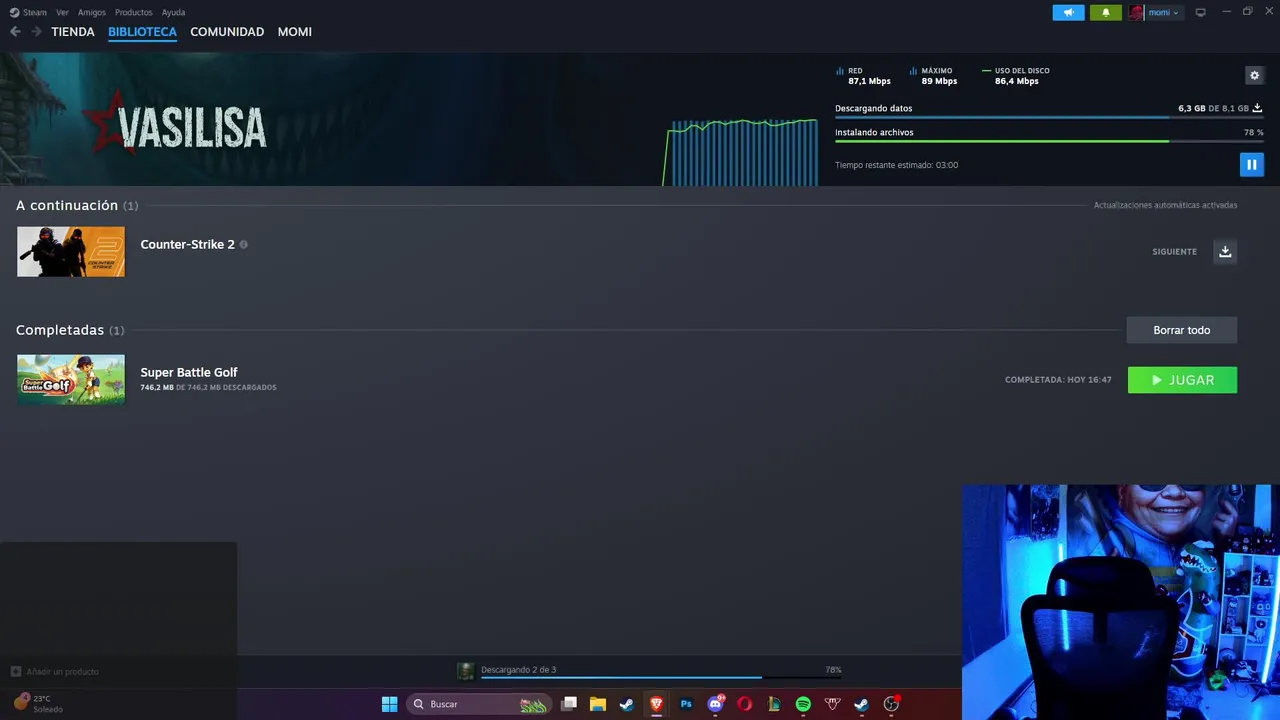Open the weather widget showing 23°C
The height and width of the screenshot is (720, 1280).
coord(38,703)
